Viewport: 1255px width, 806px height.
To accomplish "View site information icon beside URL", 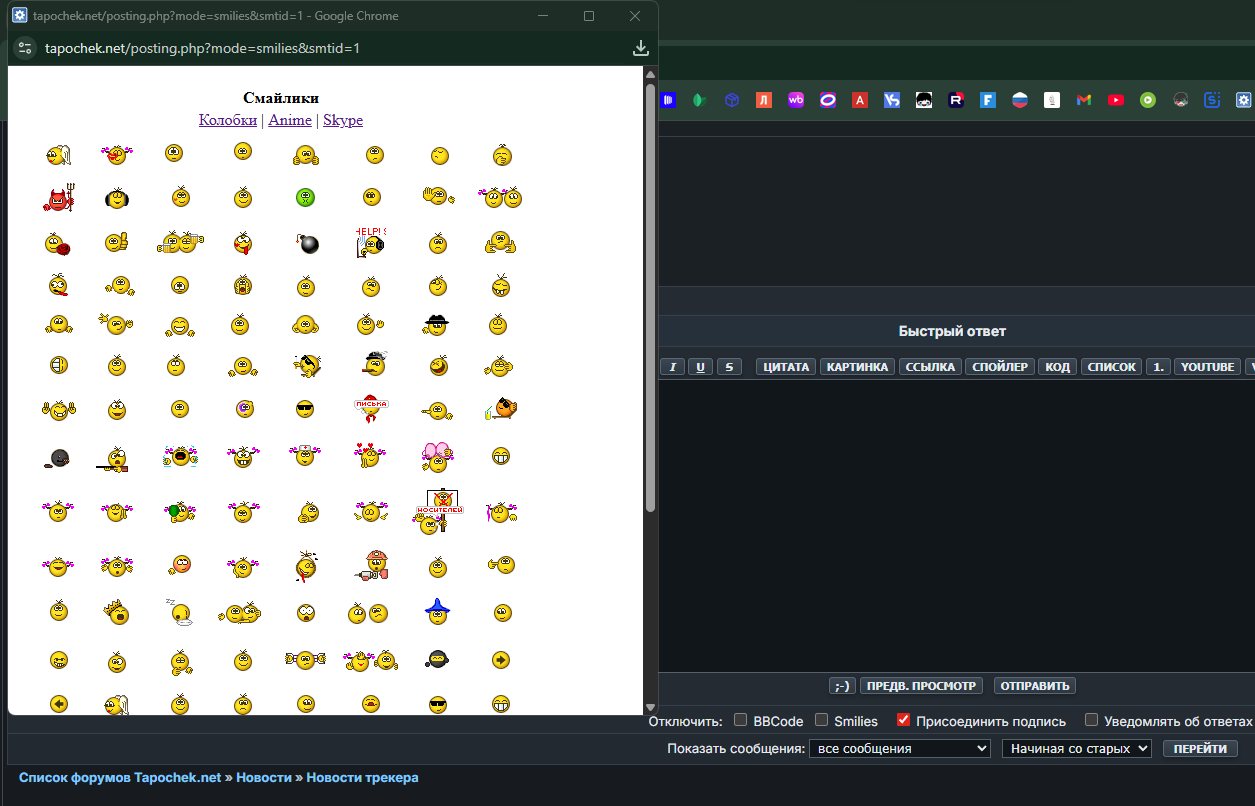I will (x=25, y=48).
